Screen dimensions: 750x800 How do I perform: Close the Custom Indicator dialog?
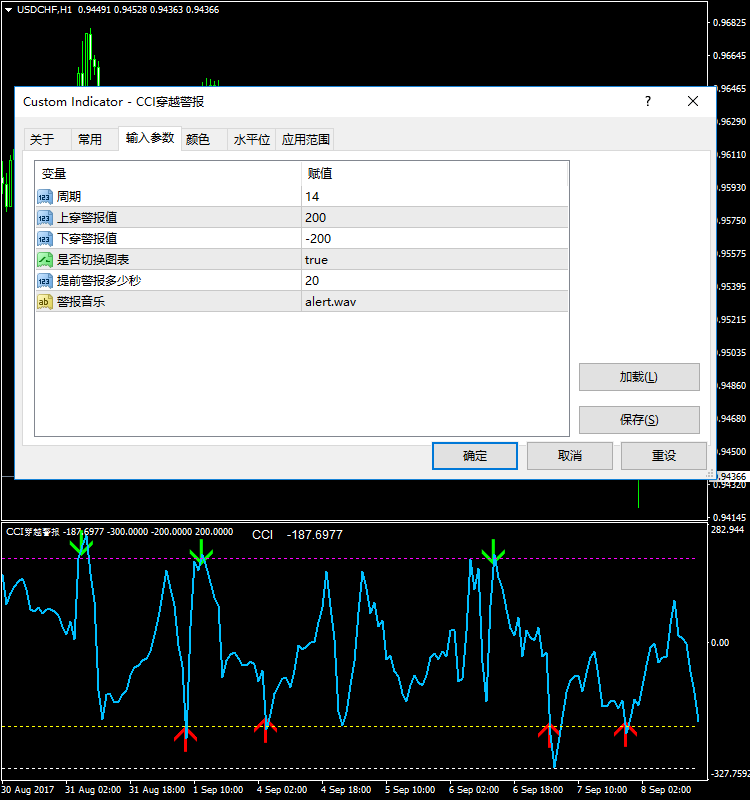click(692, 101)
